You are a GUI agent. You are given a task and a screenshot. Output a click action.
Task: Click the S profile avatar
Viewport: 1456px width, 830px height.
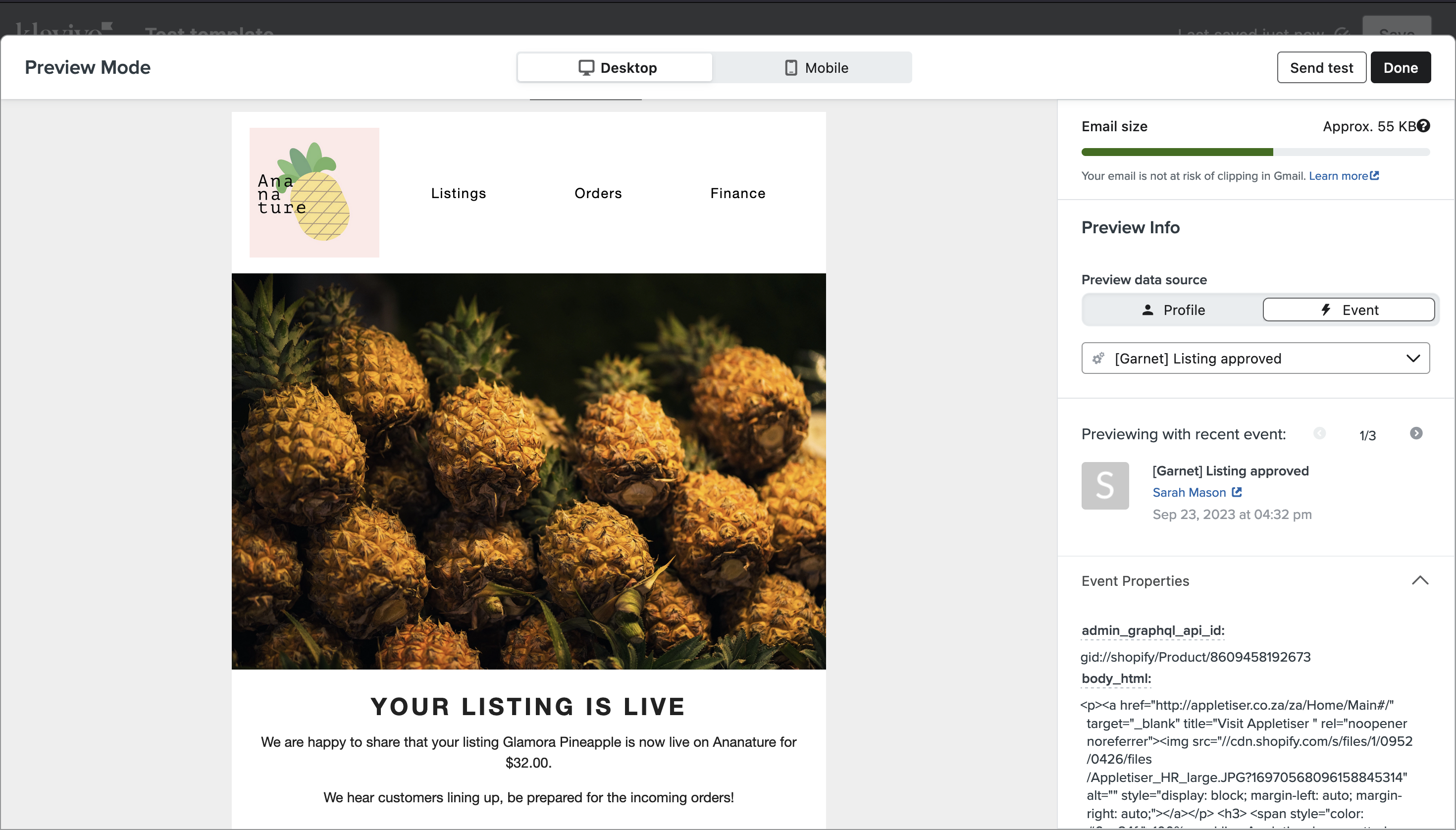tap(1104, 486)
